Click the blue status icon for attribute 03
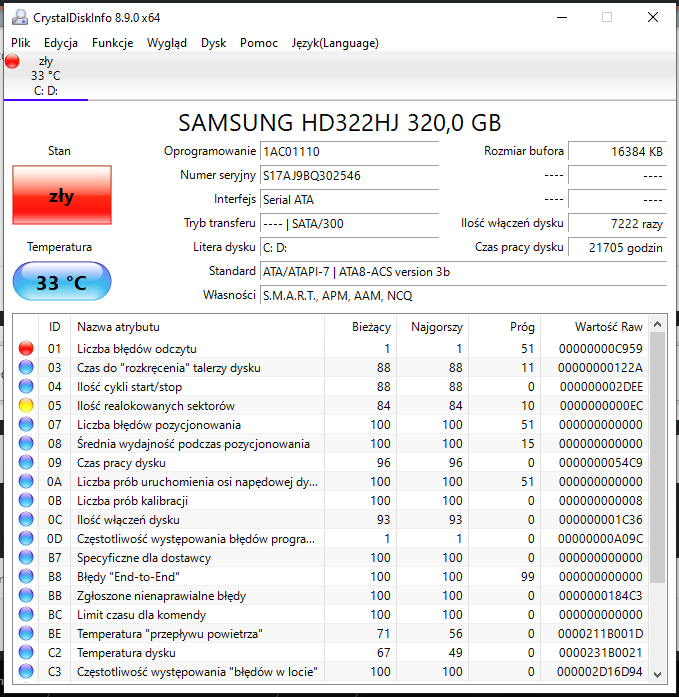The height and width of the screenshot is (697, 679). click(26, 367)
